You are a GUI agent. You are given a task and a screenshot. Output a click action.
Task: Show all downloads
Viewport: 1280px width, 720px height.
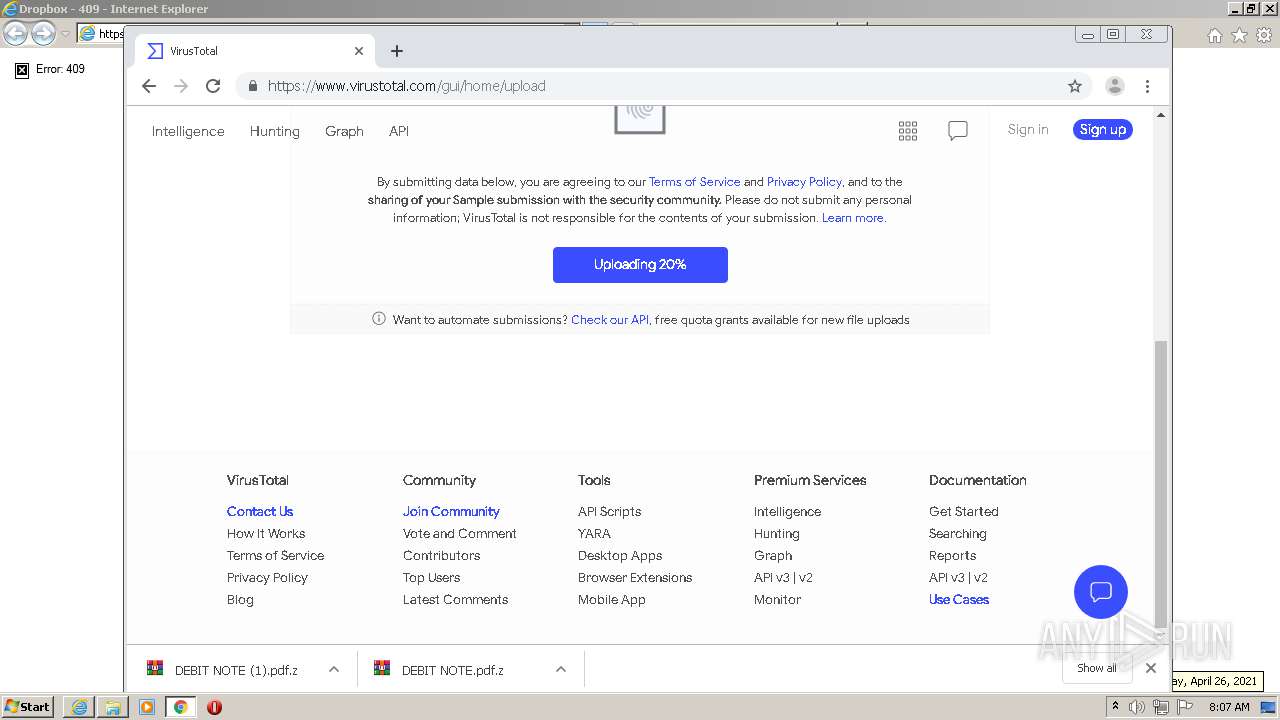[1097, 668]
